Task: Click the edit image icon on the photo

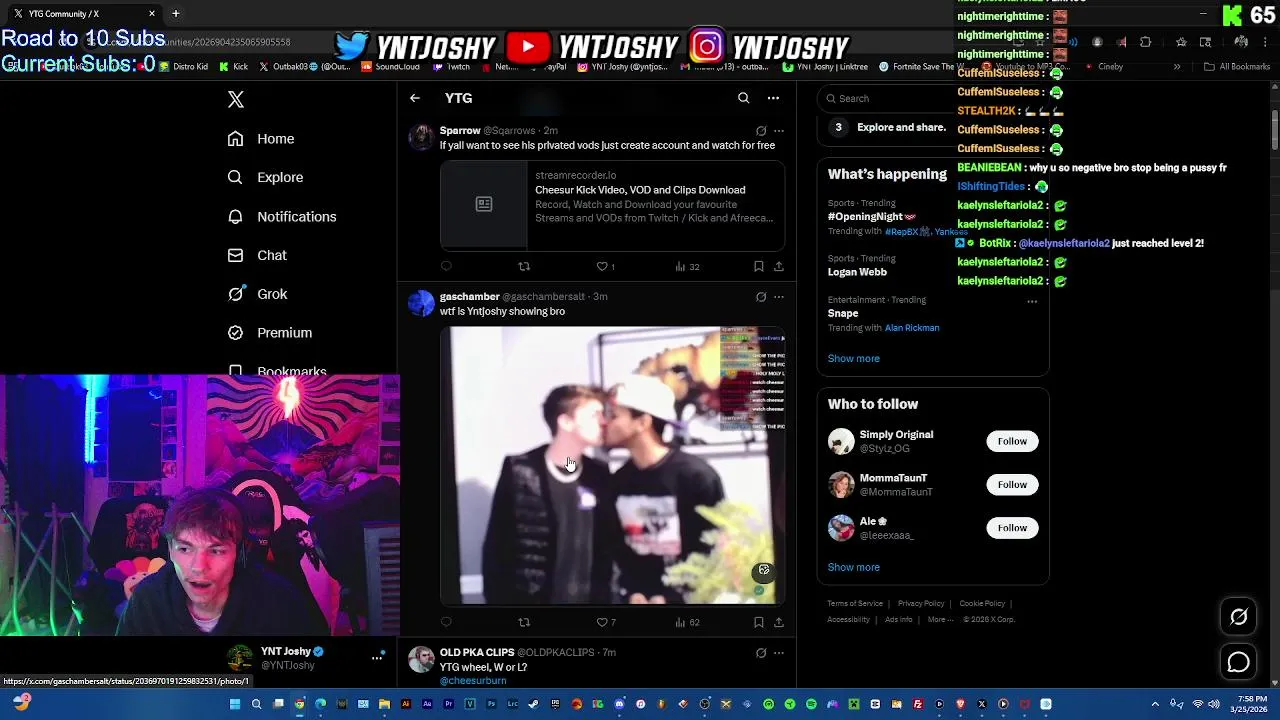Action: tap(764, 570)
